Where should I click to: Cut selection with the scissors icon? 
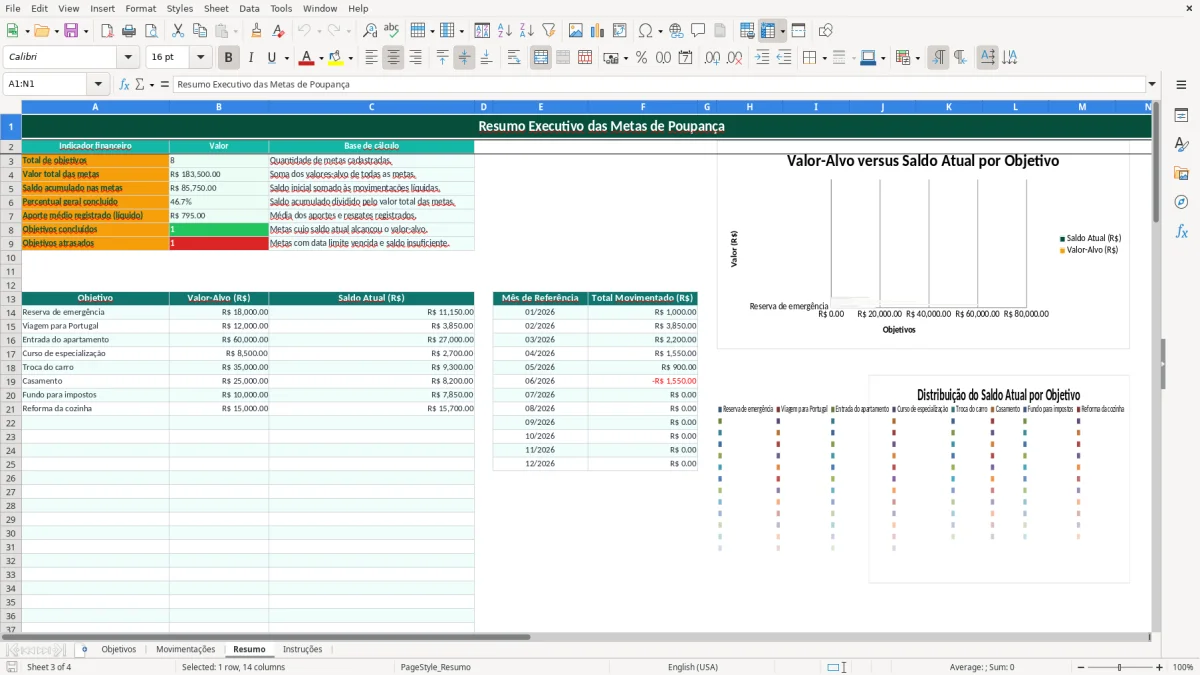click(x=177, y=31)
